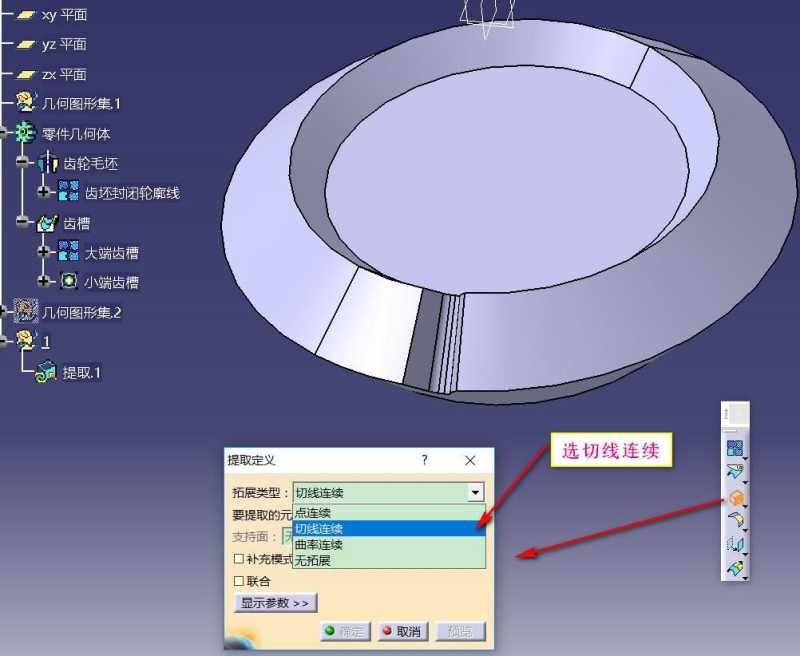Viewport: 800px width, 656px height.
Task: Click the 取消 button
Action: pos(400,631)
